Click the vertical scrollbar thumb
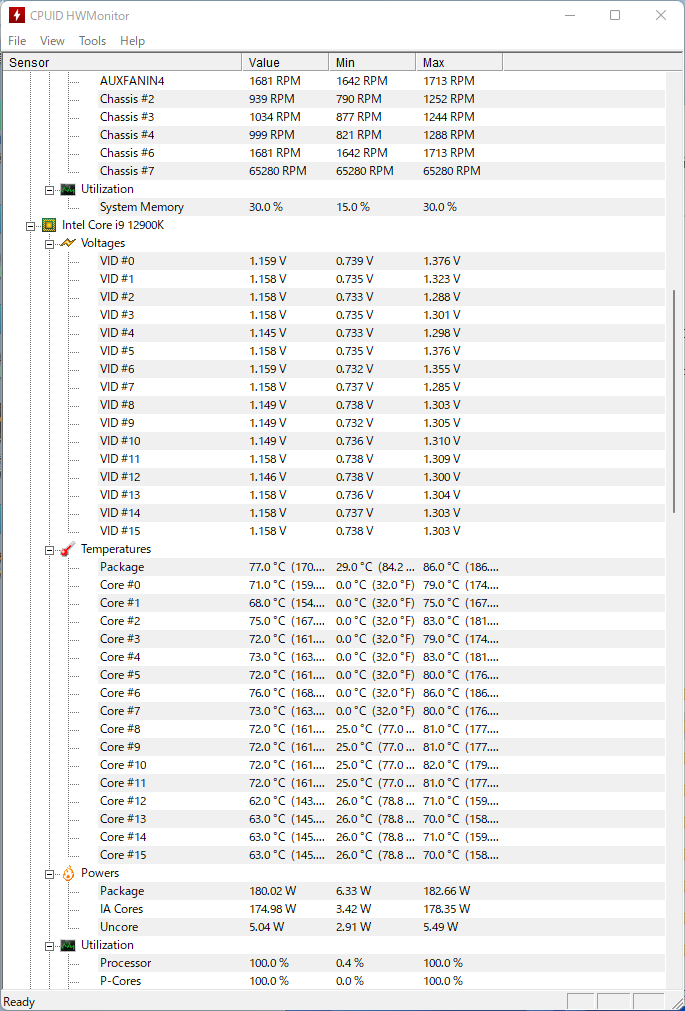The image size is (685, 1011). (675, 401)
